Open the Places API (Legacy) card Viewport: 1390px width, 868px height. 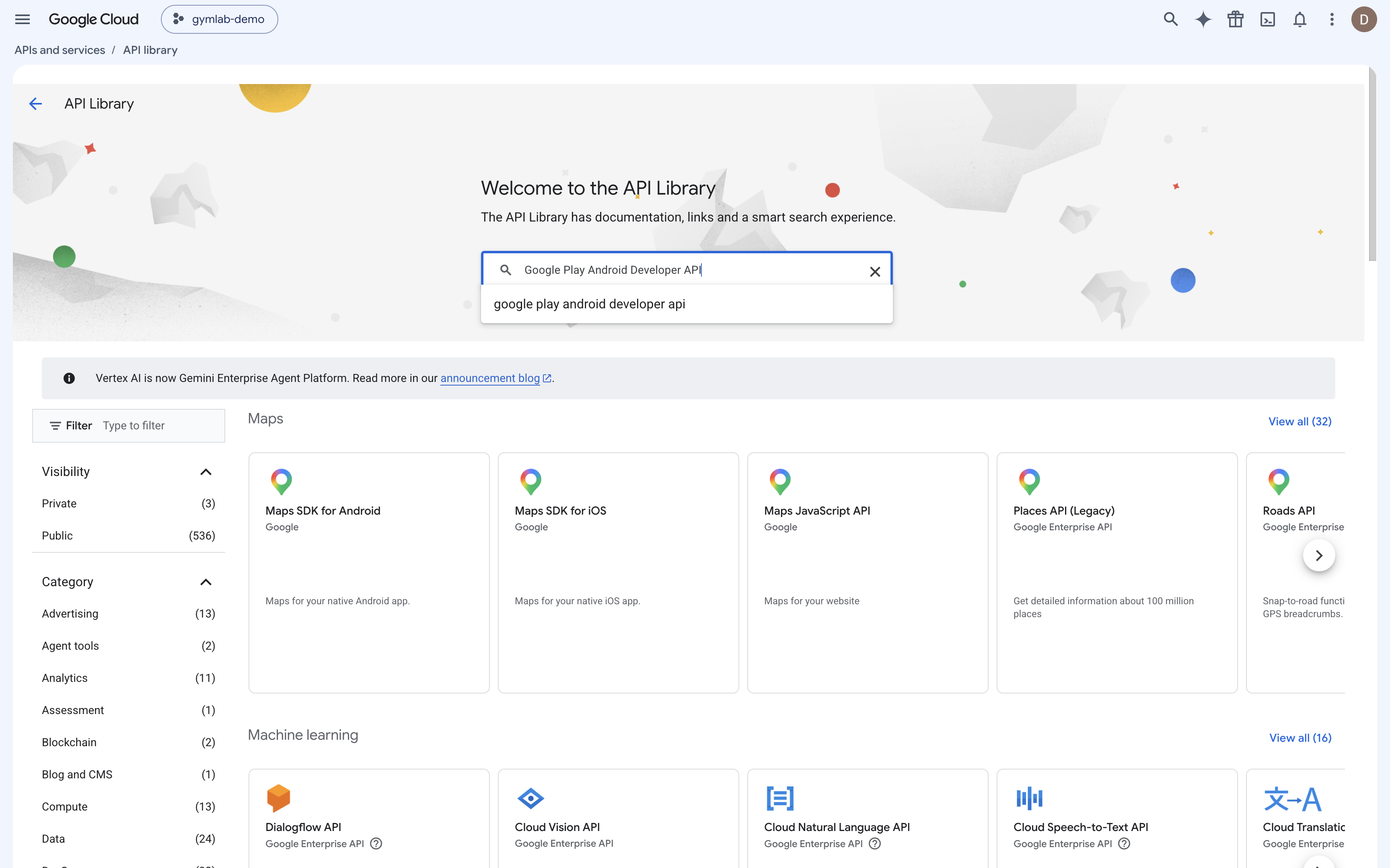[x=1117, y=573]
